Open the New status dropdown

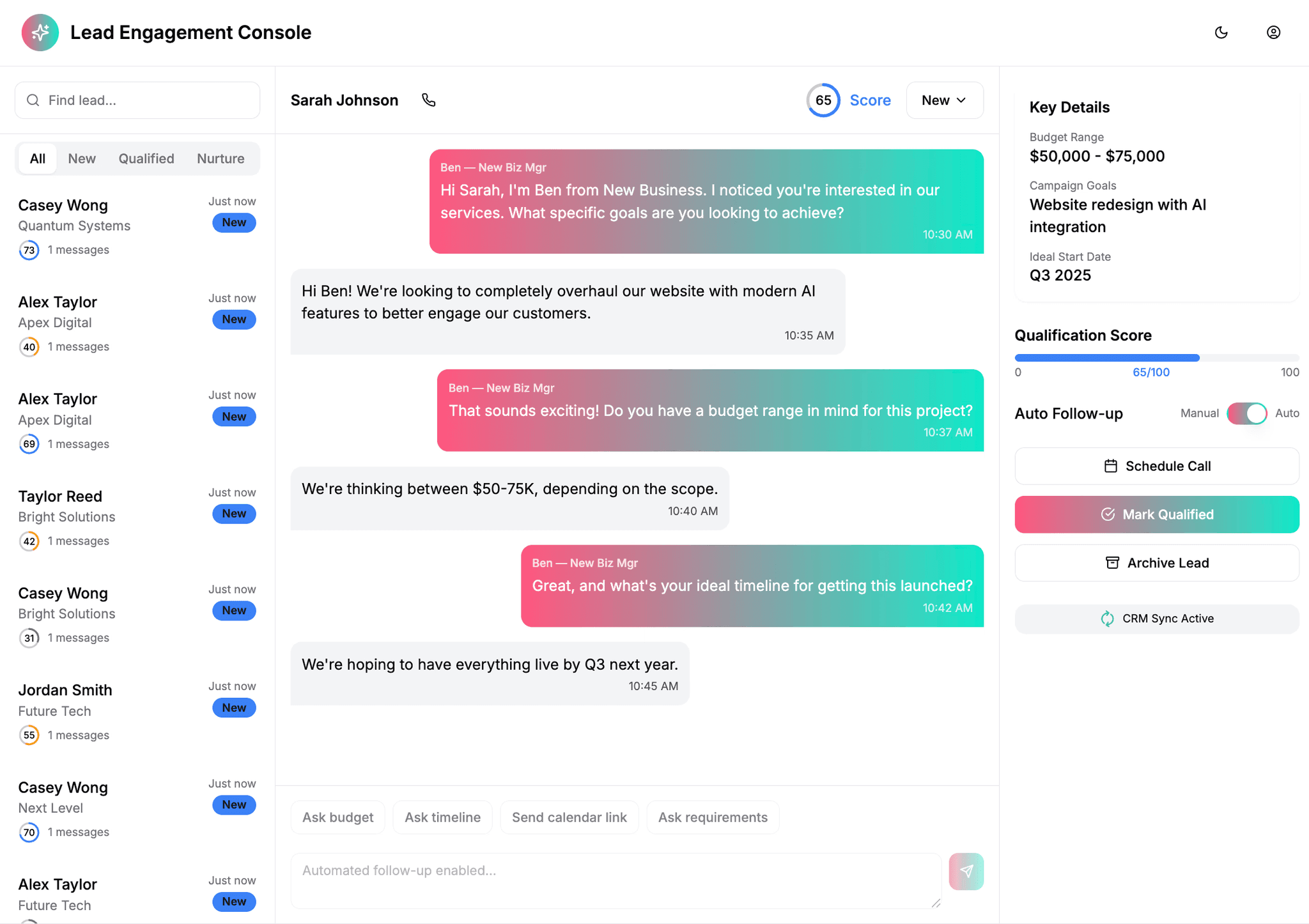944,100
